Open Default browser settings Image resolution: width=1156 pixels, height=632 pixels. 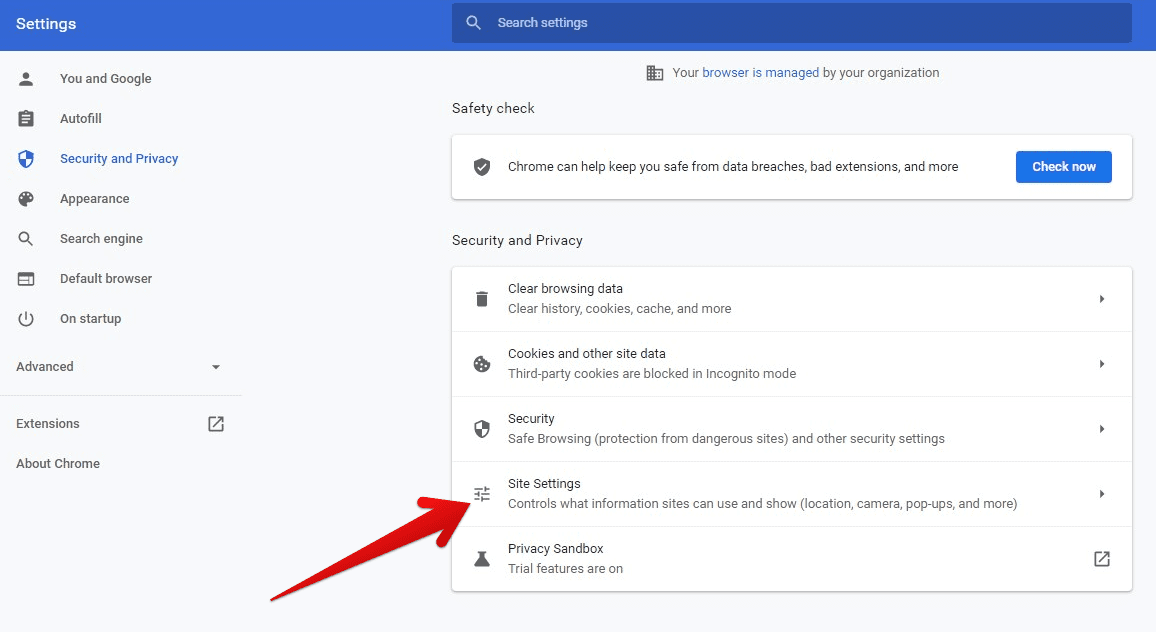tap(105, 279)
